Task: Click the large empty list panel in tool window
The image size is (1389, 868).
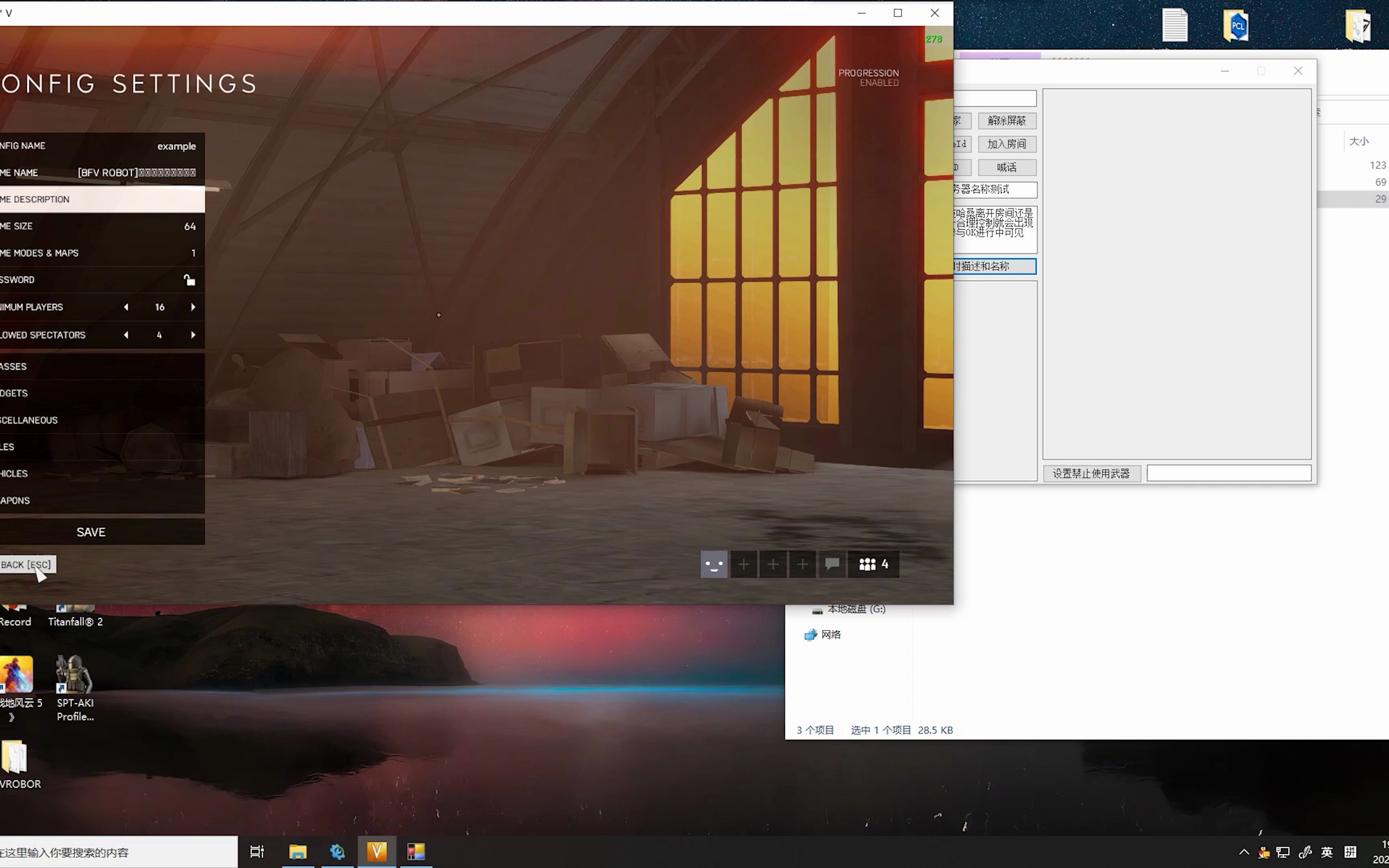Action: click(x=1177, y=274)
